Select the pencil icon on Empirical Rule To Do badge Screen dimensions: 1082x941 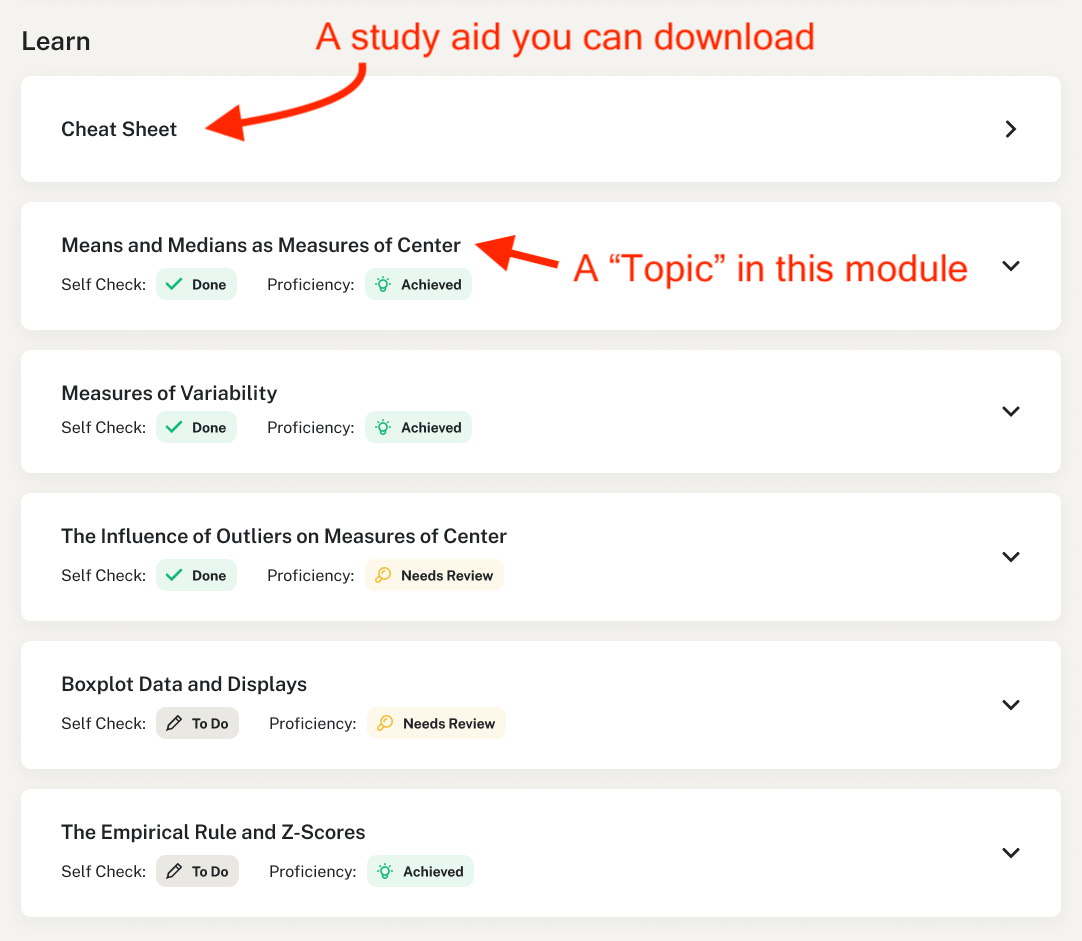coord(176,871)
